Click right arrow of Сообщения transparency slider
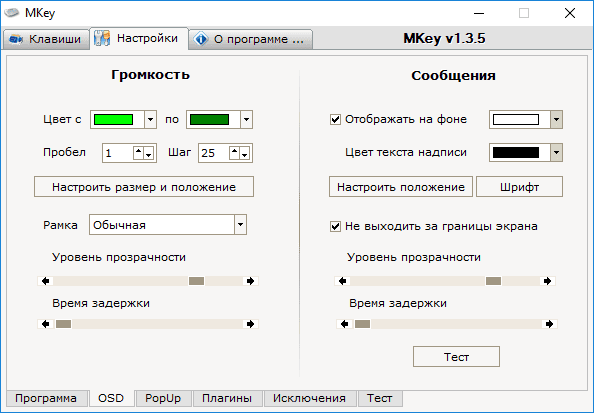The height and width of the screenshot is (413, 594). (x=547, y=281)
